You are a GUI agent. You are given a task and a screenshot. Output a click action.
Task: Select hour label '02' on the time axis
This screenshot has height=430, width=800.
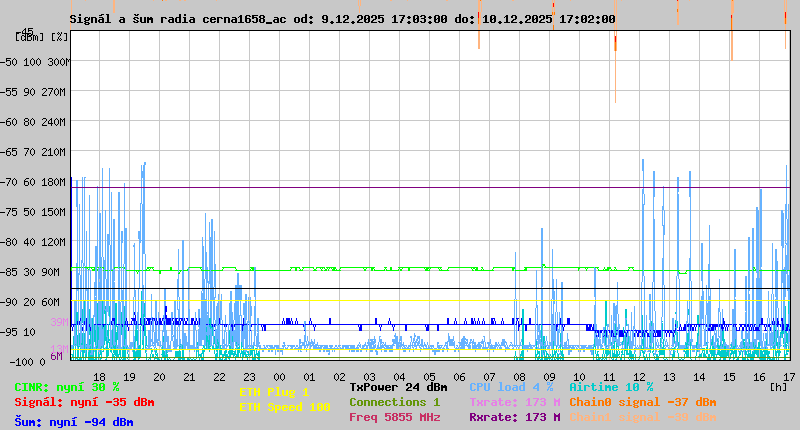coord(339,377)
